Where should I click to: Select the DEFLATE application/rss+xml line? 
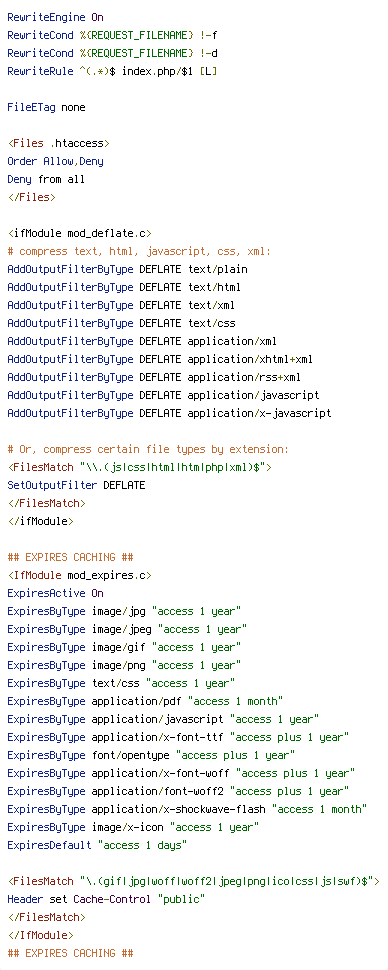[x=154, y=377]
